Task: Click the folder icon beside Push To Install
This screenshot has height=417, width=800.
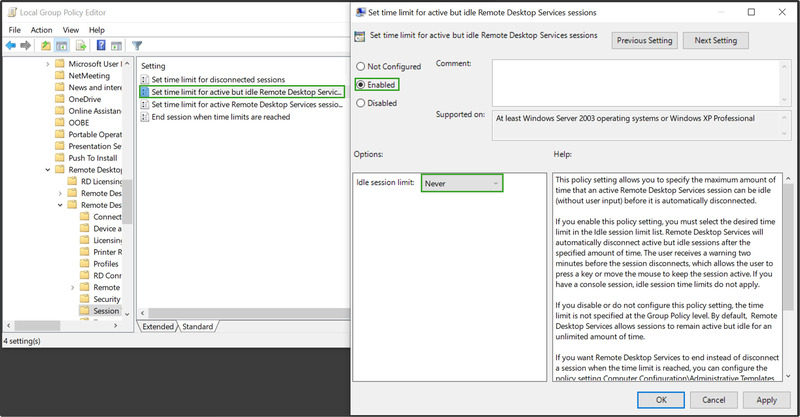Action: [x=60, y=158]
